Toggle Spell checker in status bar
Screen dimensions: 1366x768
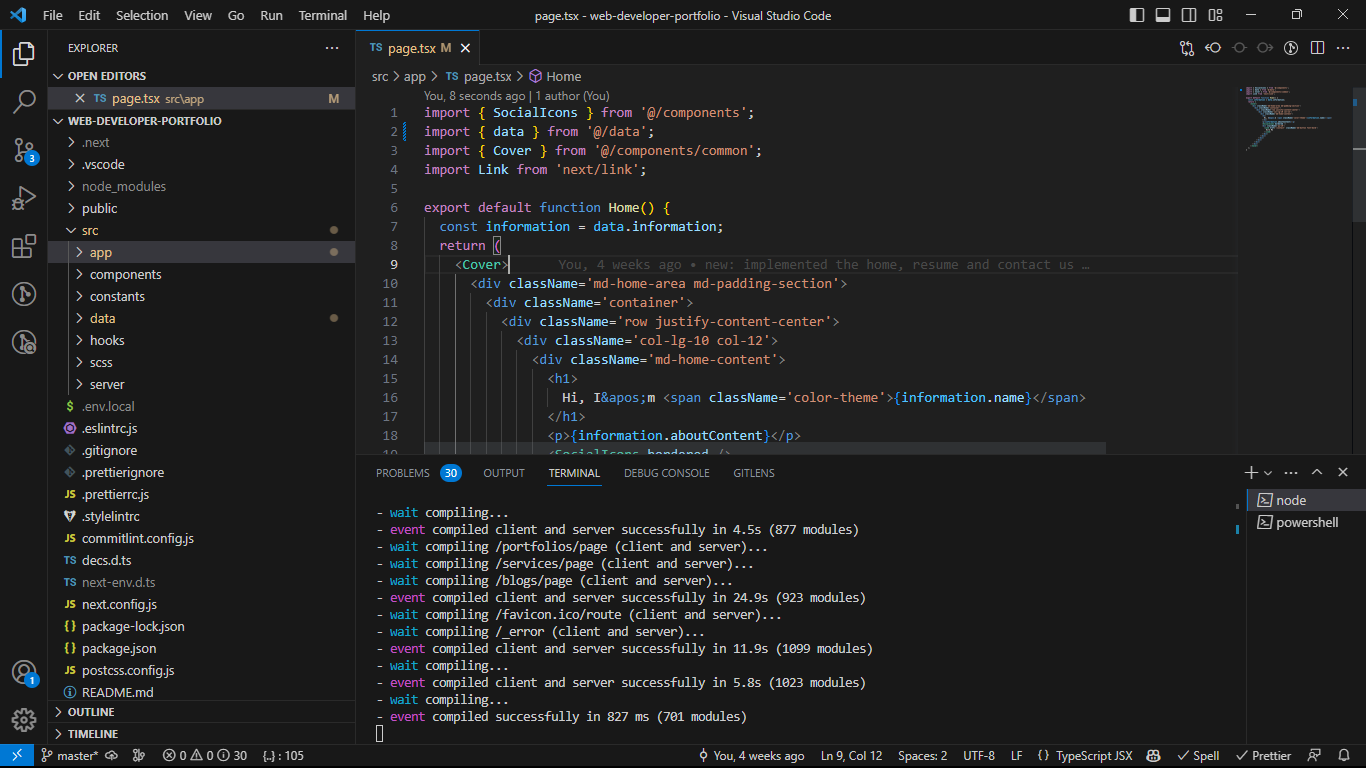coord(1198,756)
